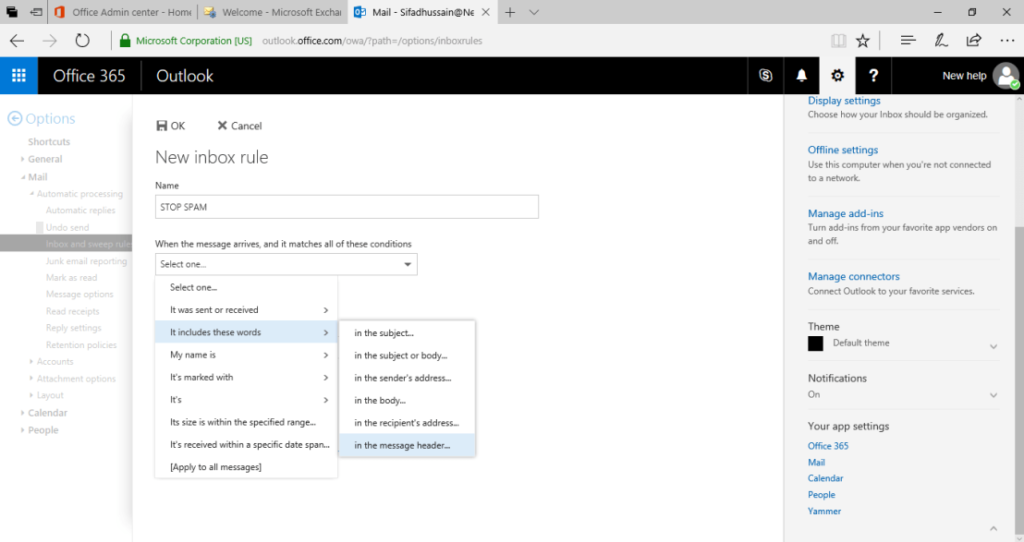Open Display settings link
The height and width of the screenshot is (542, 1024).
pos(844,101)
